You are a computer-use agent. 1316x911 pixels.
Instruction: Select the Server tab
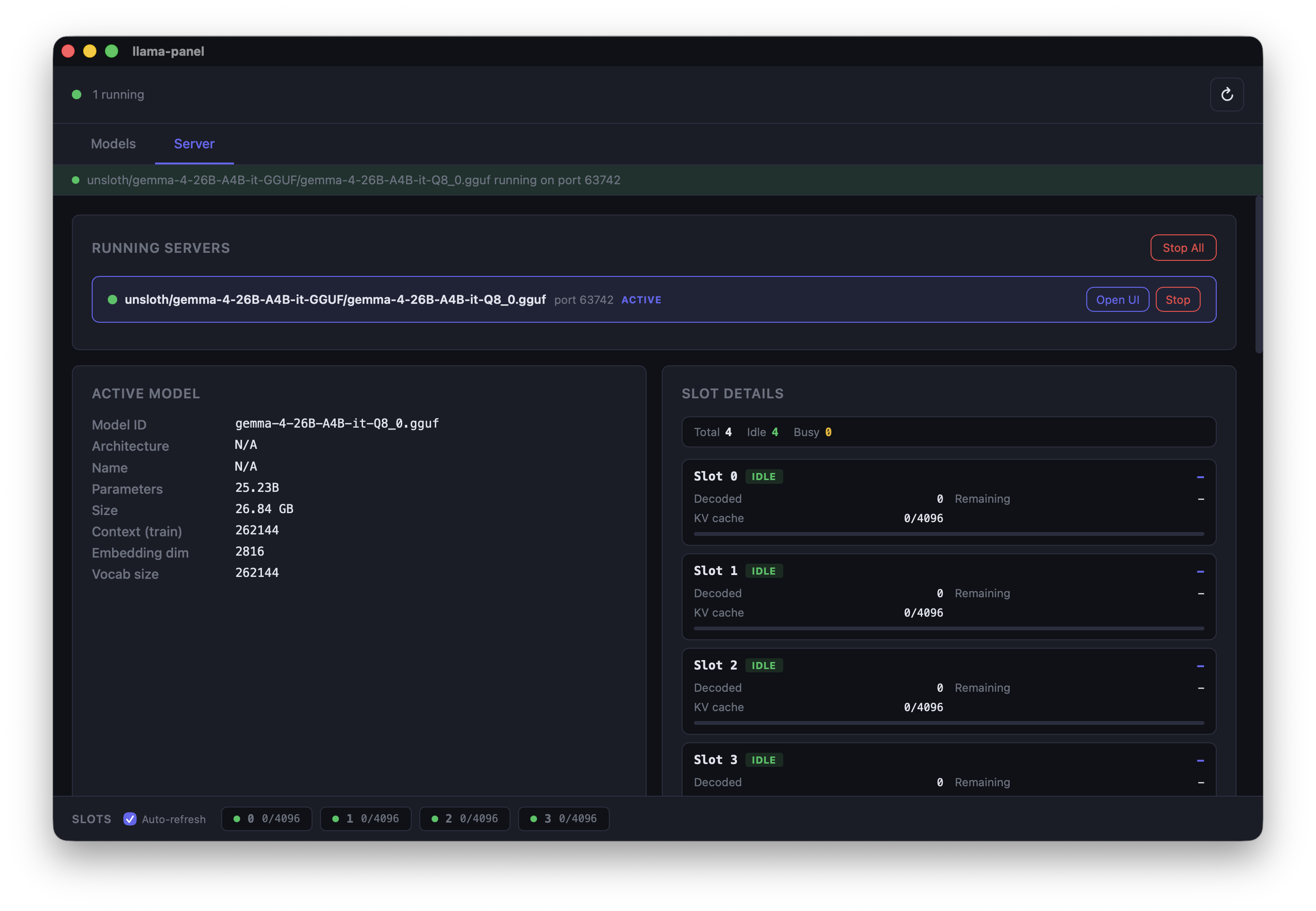tap(194, 144)
